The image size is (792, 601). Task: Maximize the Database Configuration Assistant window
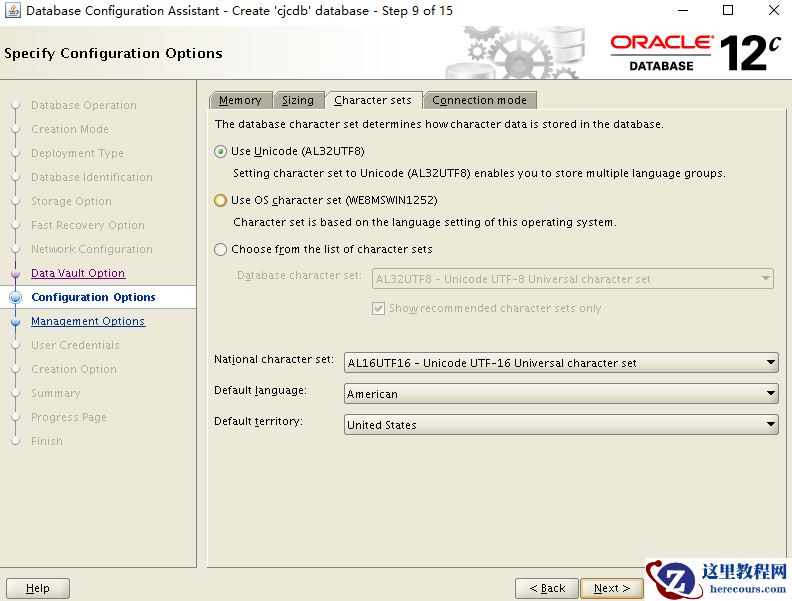[728, 10]
